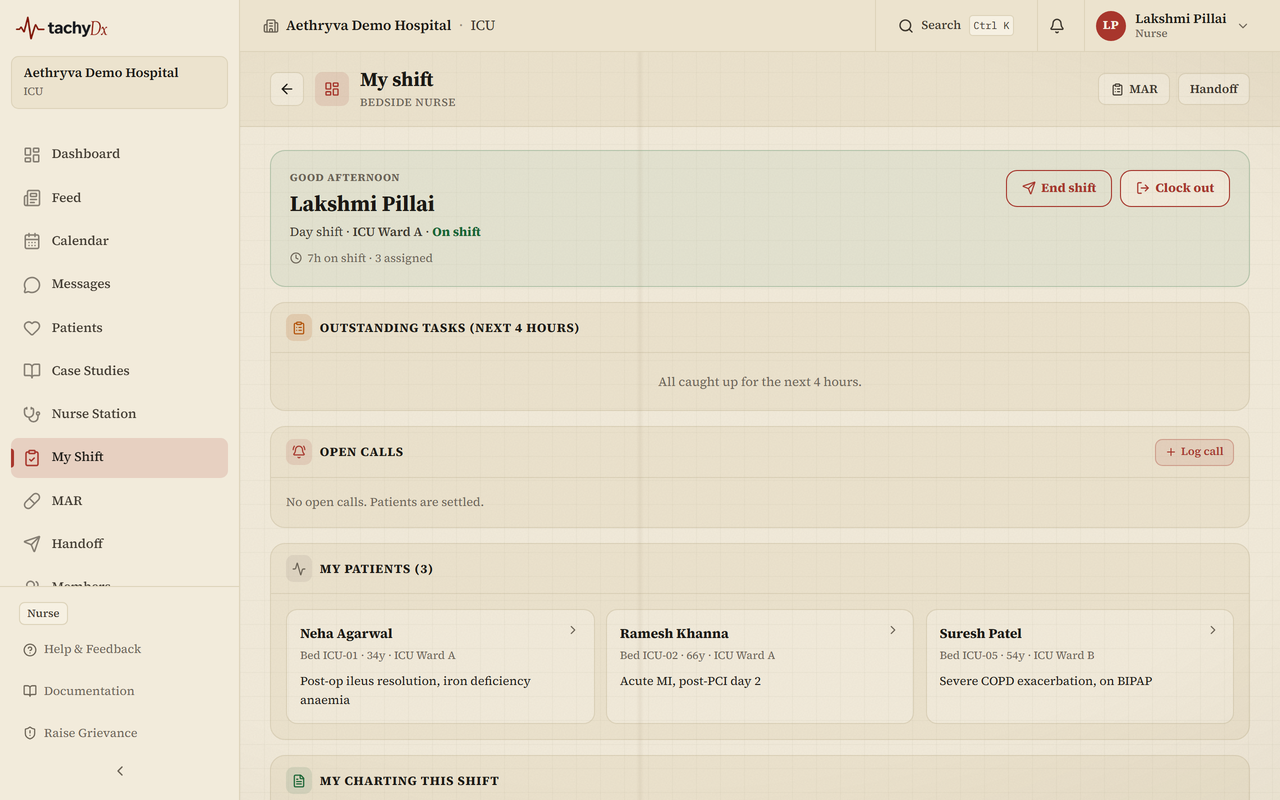
Task: Click the End shift button
Action: [x=1059, y=188]
